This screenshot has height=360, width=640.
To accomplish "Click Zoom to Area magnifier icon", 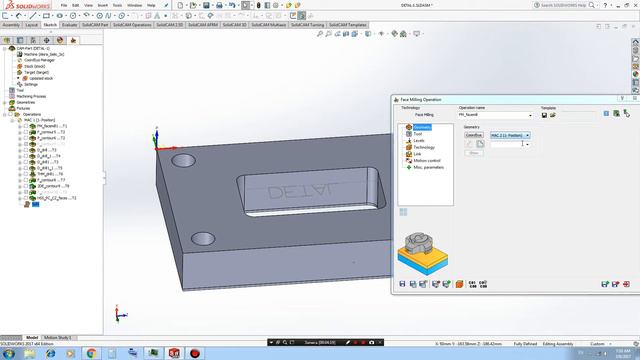I will pyautogui.click(x=329, y=34).
